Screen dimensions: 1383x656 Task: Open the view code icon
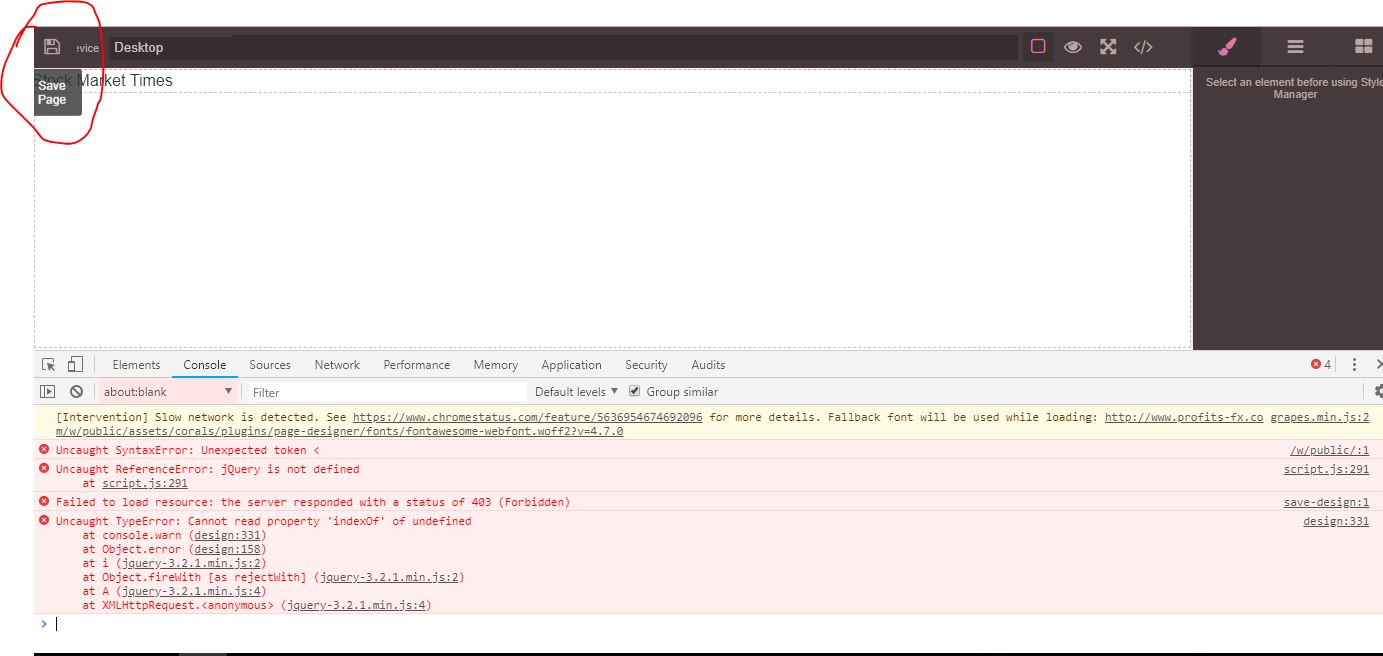click(x=1143, y=47)
